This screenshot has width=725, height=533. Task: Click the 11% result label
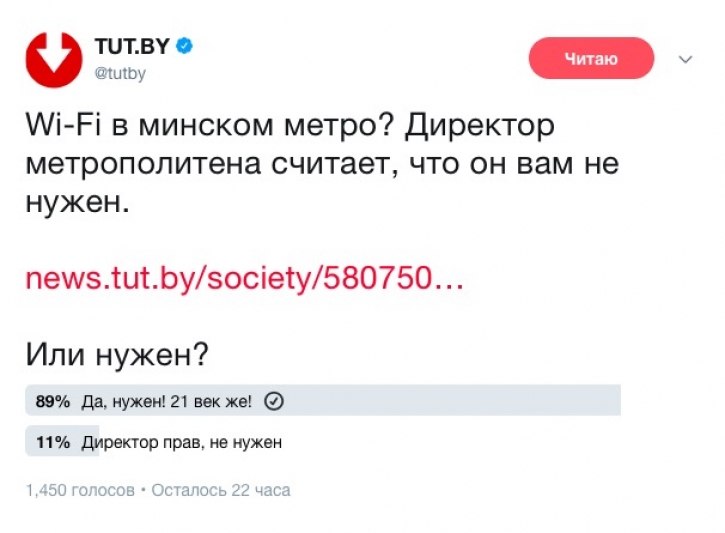tap(52, 442)
